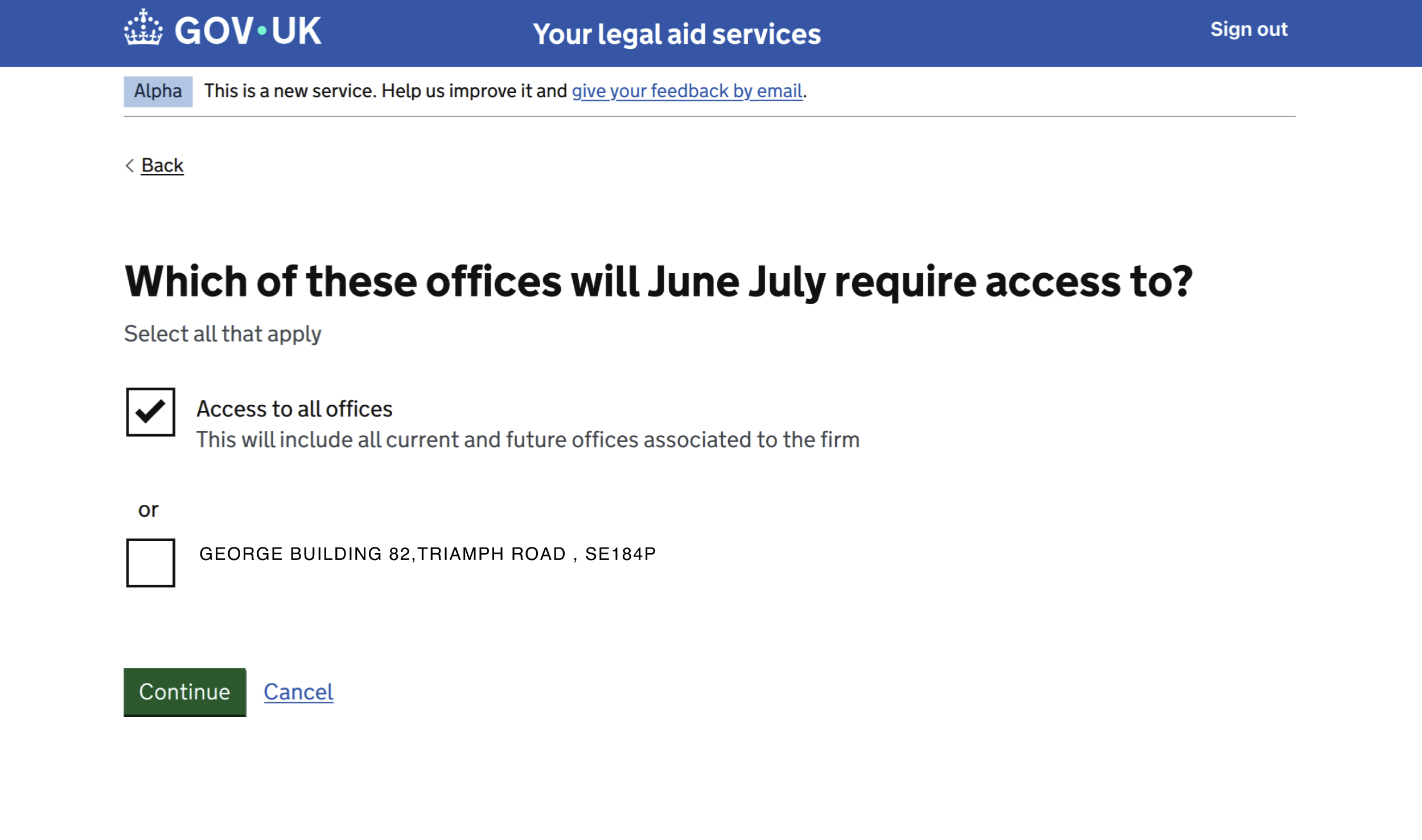
Task: Go back using the Back link
Action: point(162,166)
